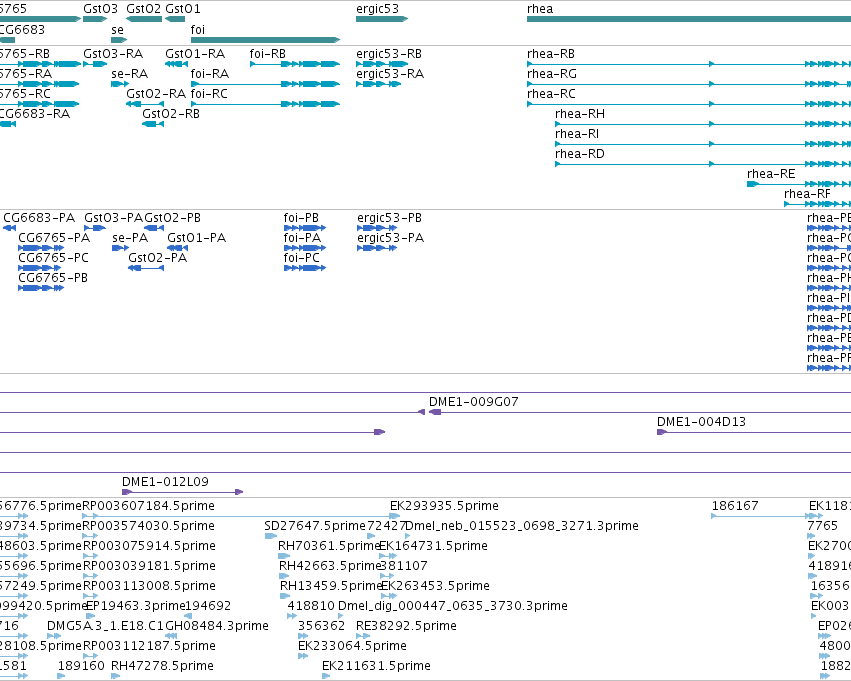This screenshot has height=681, width=851.
Task: Select the DME1-009G07 BAC label
Action: tap(474, 402)
